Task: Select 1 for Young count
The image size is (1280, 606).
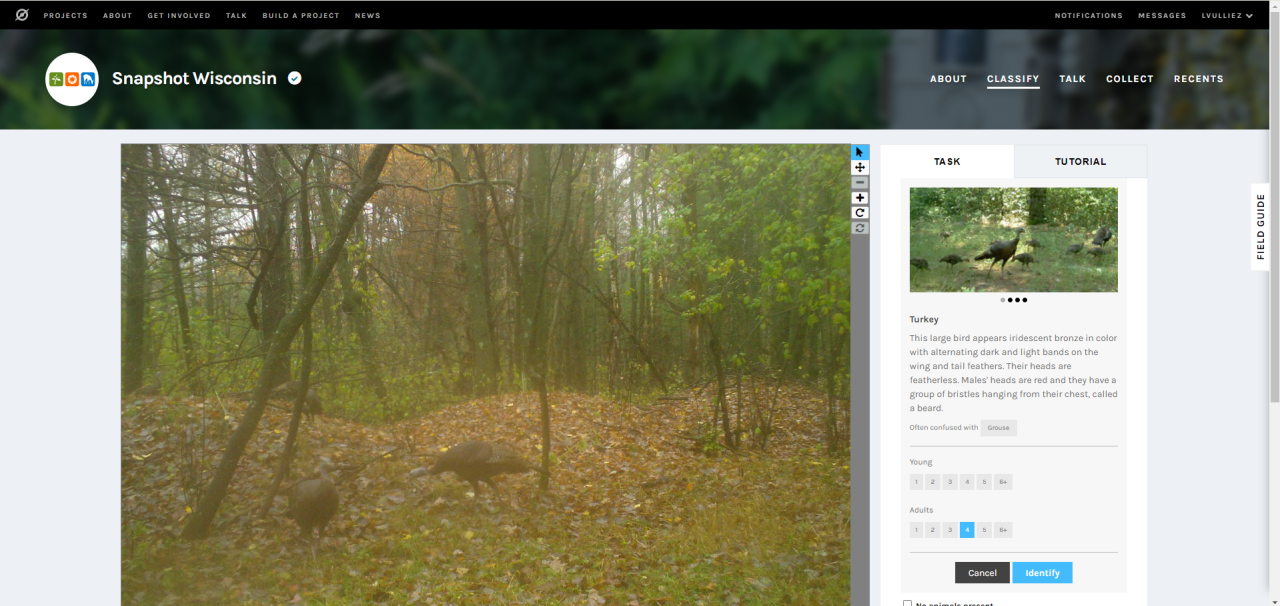Action: click(x=916, y=482)
